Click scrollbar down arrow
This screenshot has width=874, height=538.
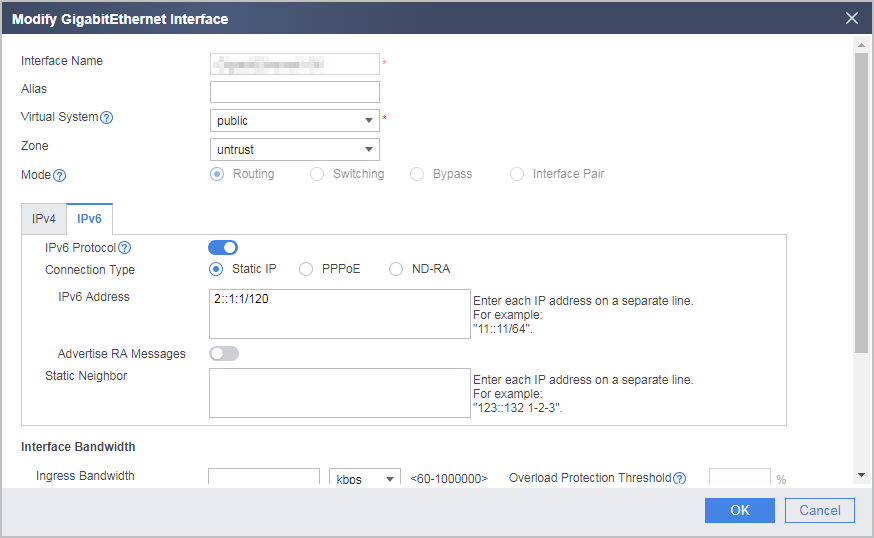(x=862, y=476)
